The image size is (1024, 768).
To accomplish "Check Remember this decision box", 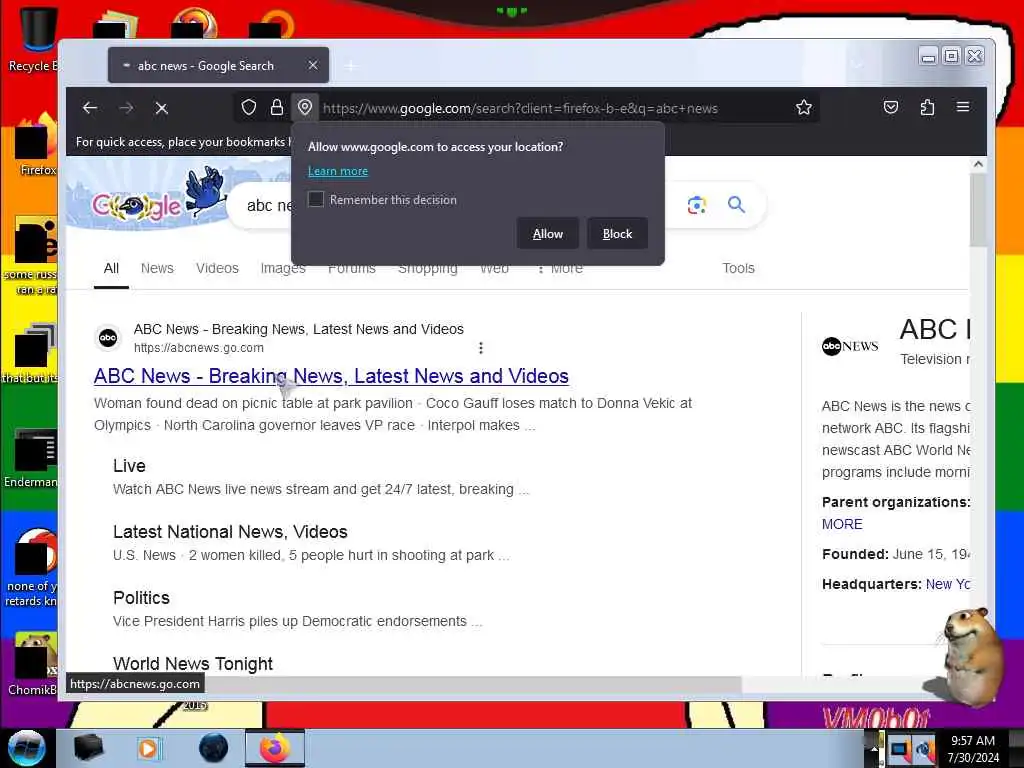I will pyautogui.click(x=316, y=199).
